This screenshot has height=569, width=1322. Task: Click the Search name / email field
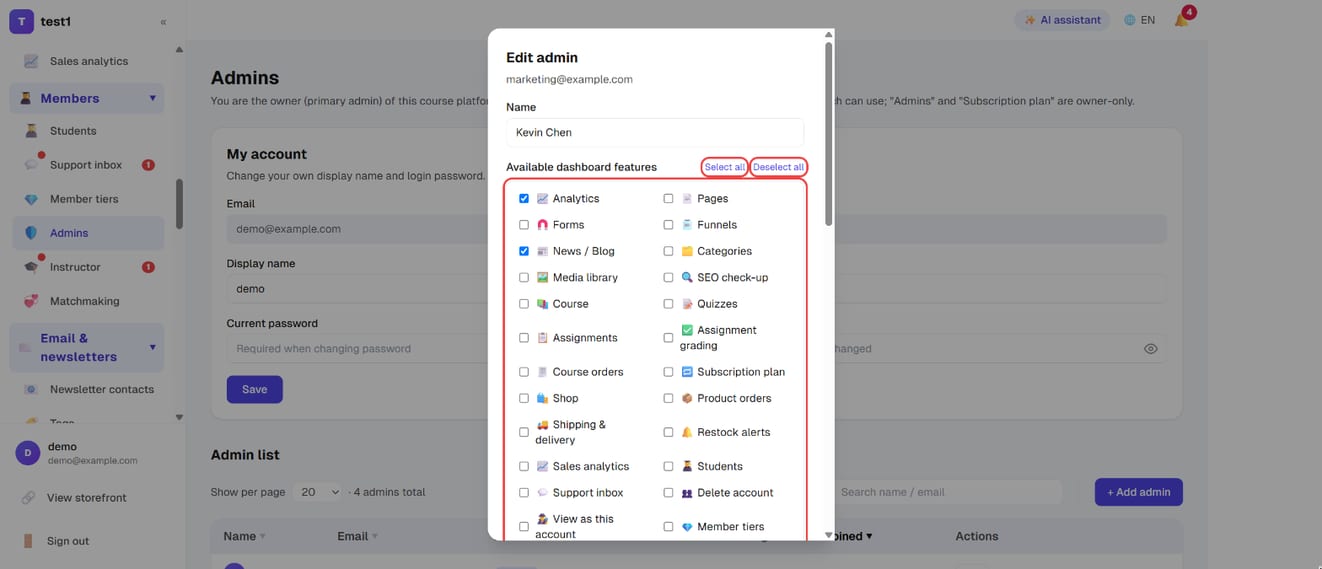[946, 492]
